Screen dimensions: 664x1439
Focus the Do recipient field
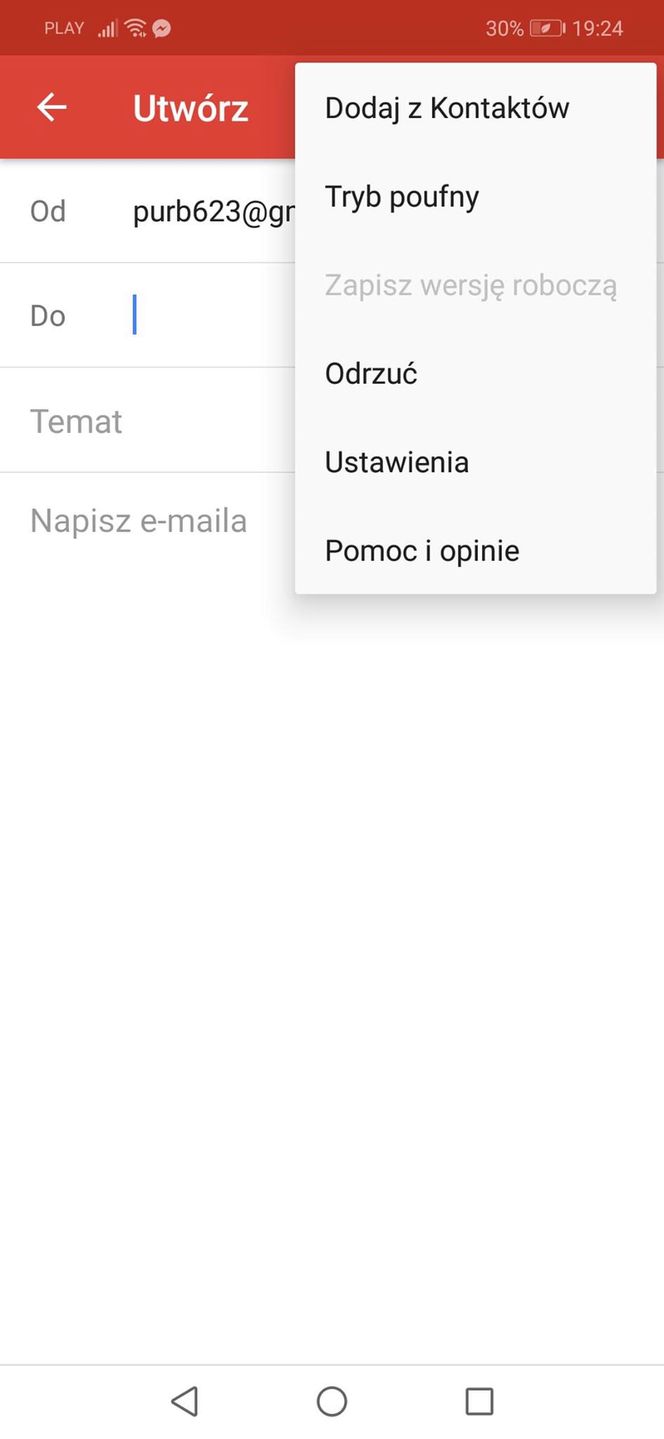tap(150, 315)
